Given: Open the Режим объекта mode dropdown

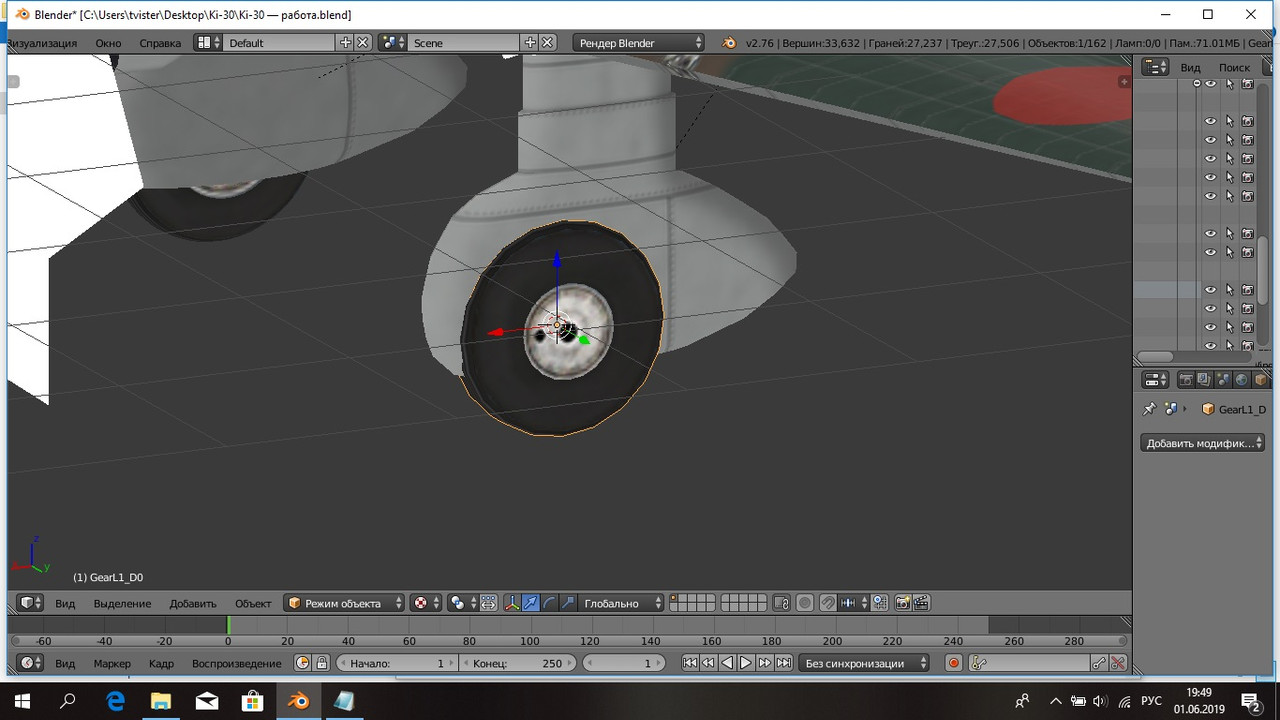Looking at the screenshot, I should coord(345,603).
